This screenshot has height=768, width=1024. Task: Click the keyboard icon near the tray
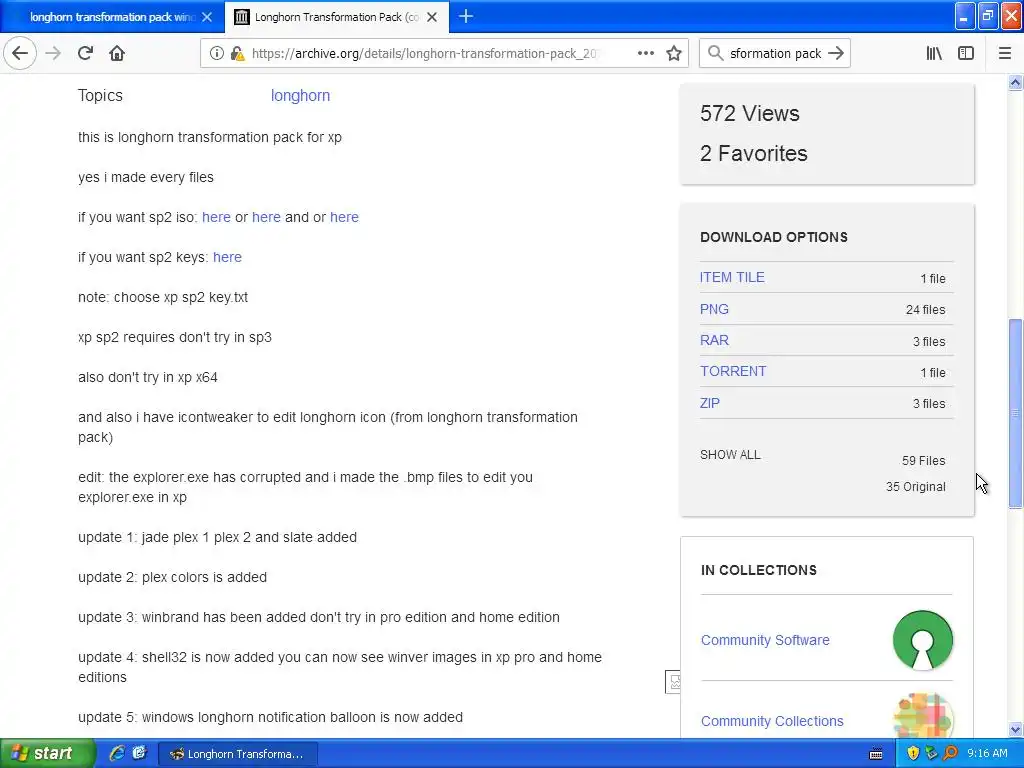[x=876, y=754]
